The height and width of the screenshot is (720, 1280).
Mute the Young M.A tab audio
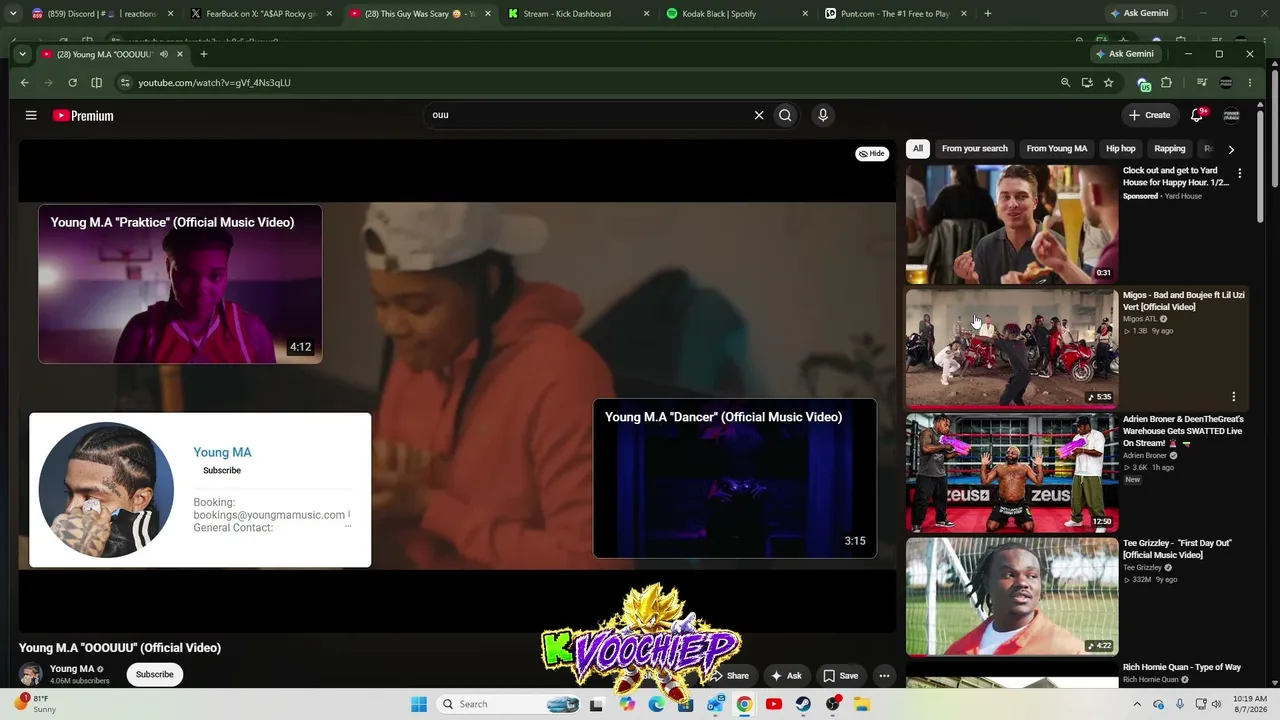tap(163, 54)
